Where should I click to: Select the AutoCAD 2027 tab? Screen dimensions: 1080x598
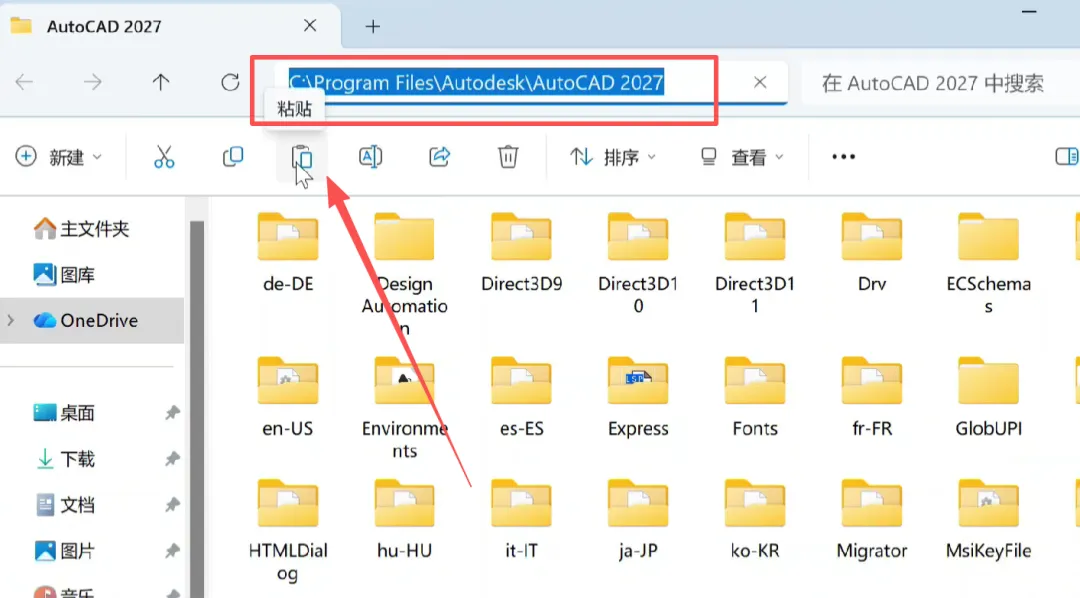169,26
